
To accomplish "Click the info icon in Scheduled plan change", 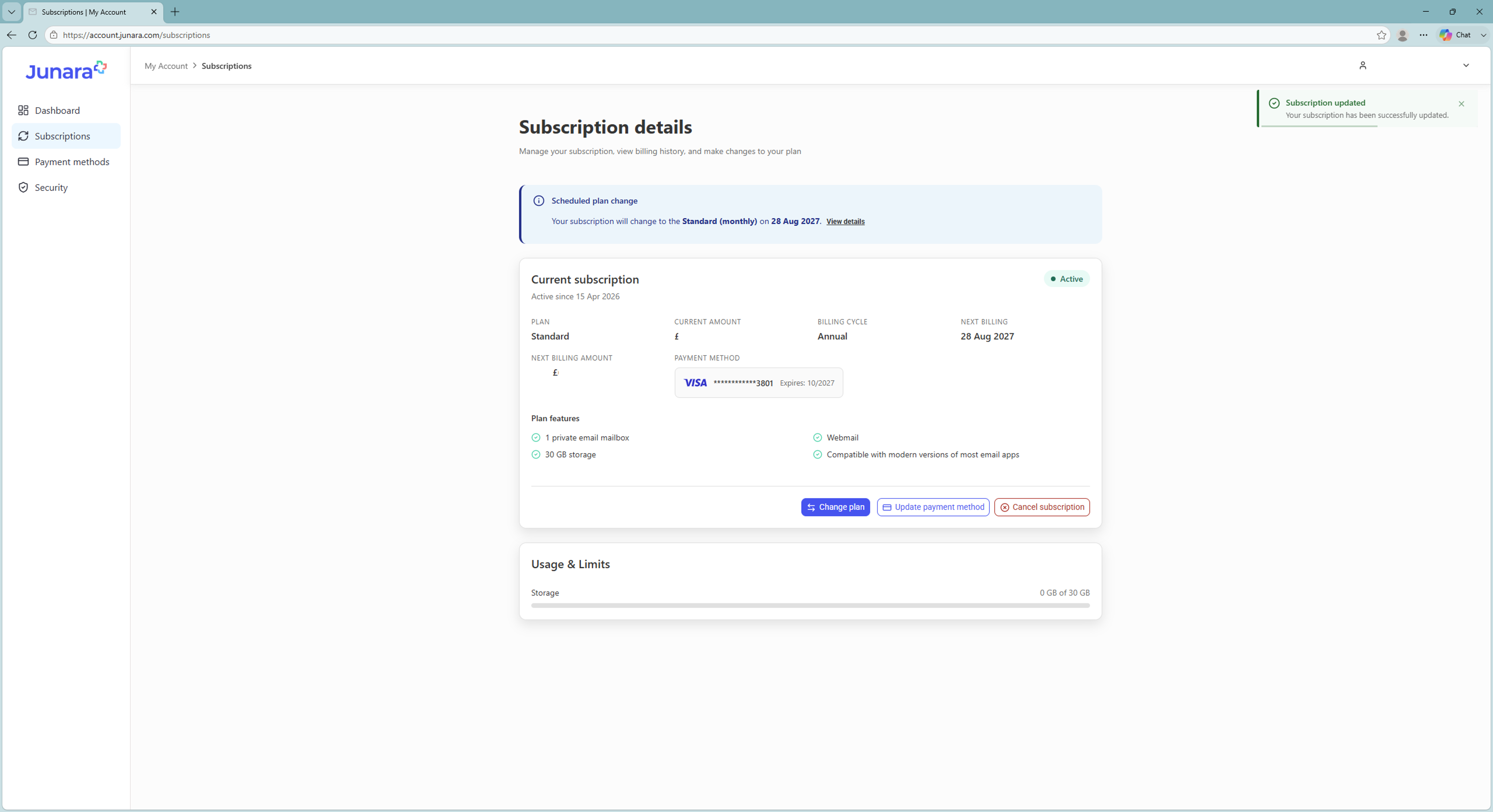I will pyautogui.click(x=538, y=201).
